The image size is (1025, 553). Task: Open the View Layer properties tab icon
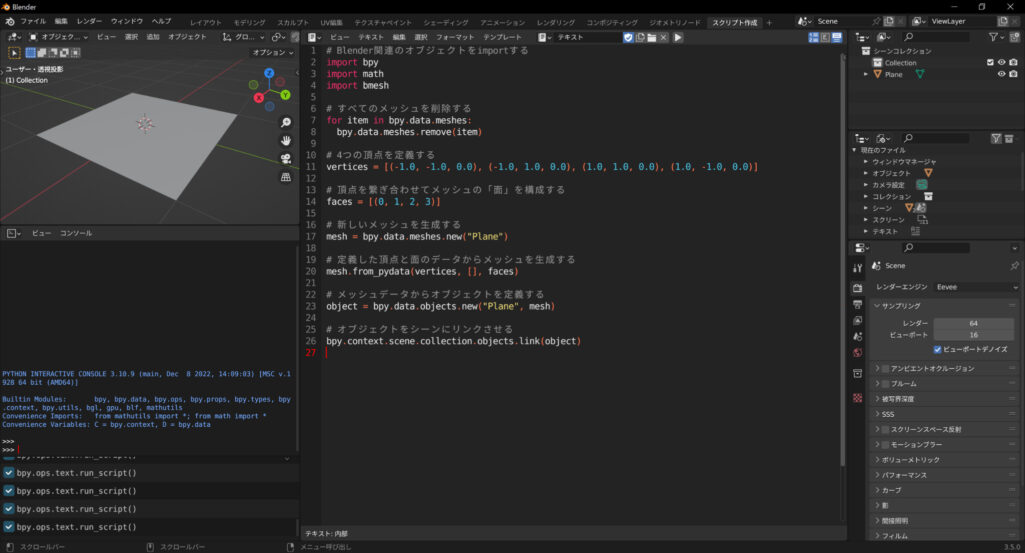[x=858, y=320]
